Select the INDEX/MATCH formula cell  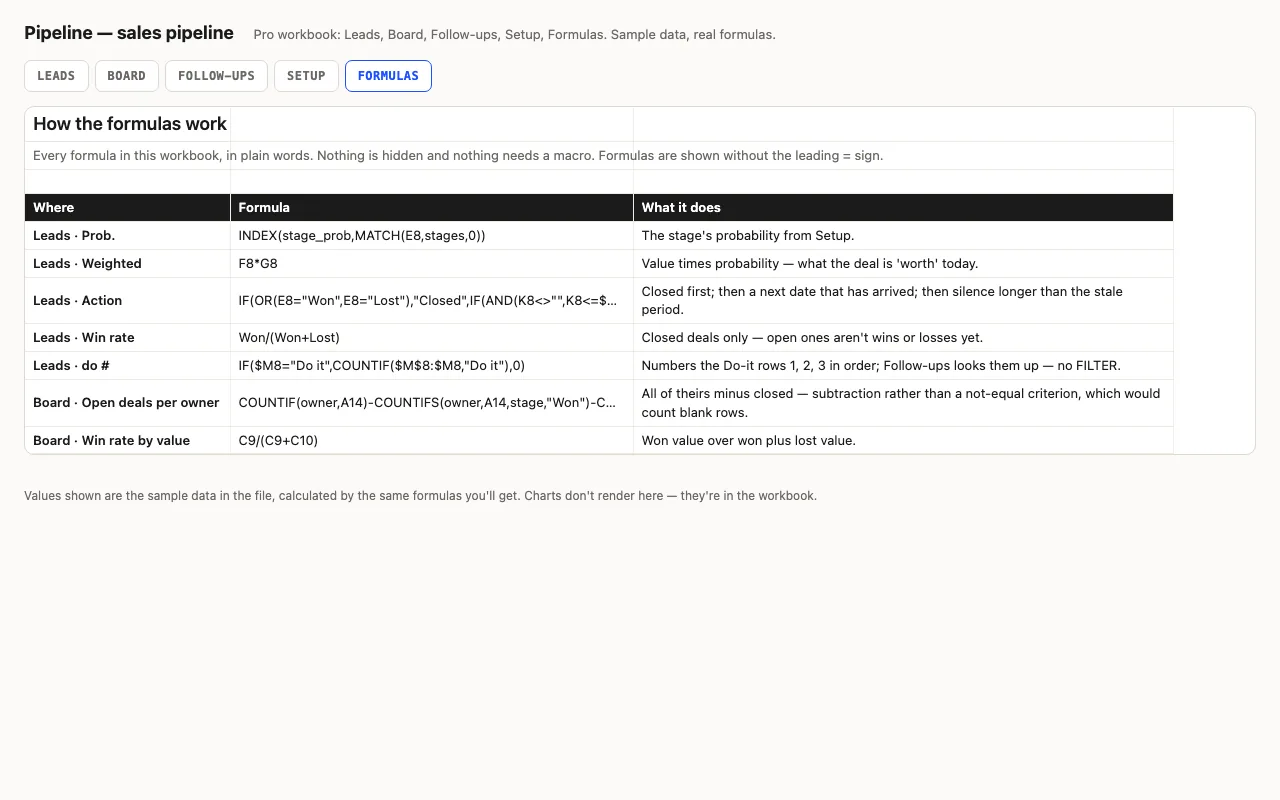point(432,236)
